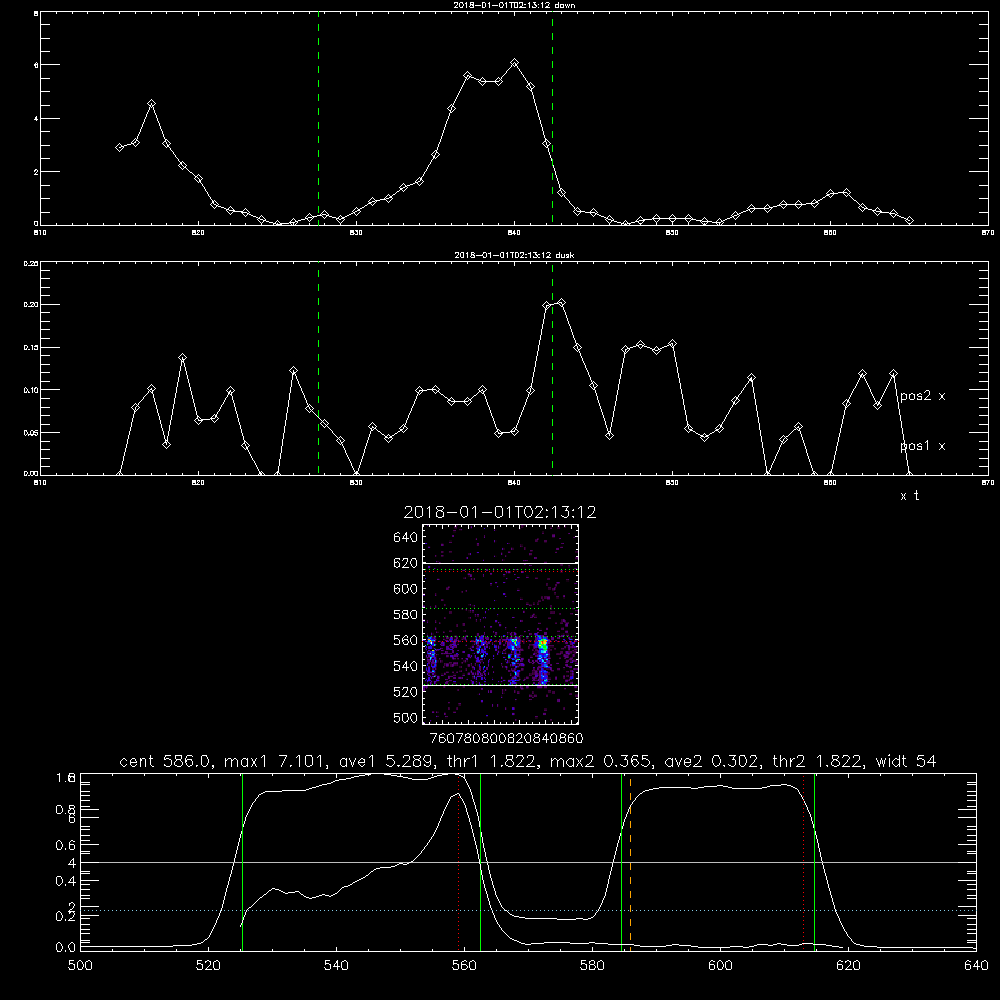Click the dawn plot title text
1000x1000 pixels.
coord(514,5)
